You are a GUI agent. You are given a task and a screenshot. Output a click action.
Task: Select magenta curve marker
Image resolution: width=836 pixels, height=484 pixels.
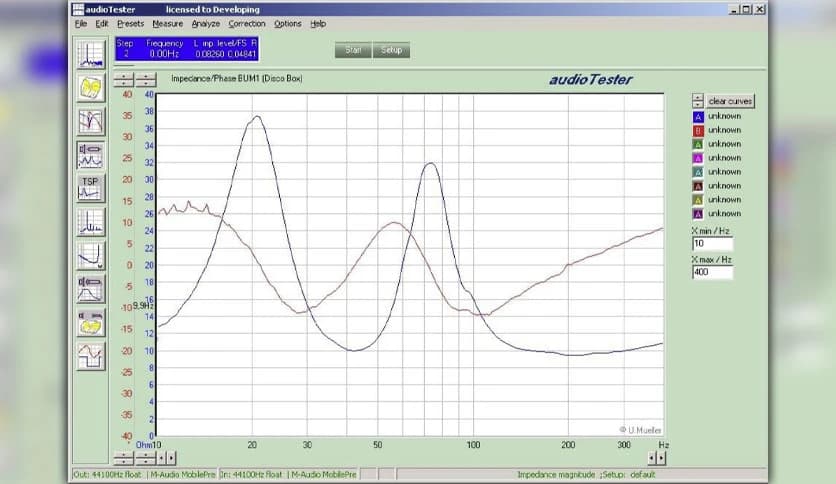[698, 158]
